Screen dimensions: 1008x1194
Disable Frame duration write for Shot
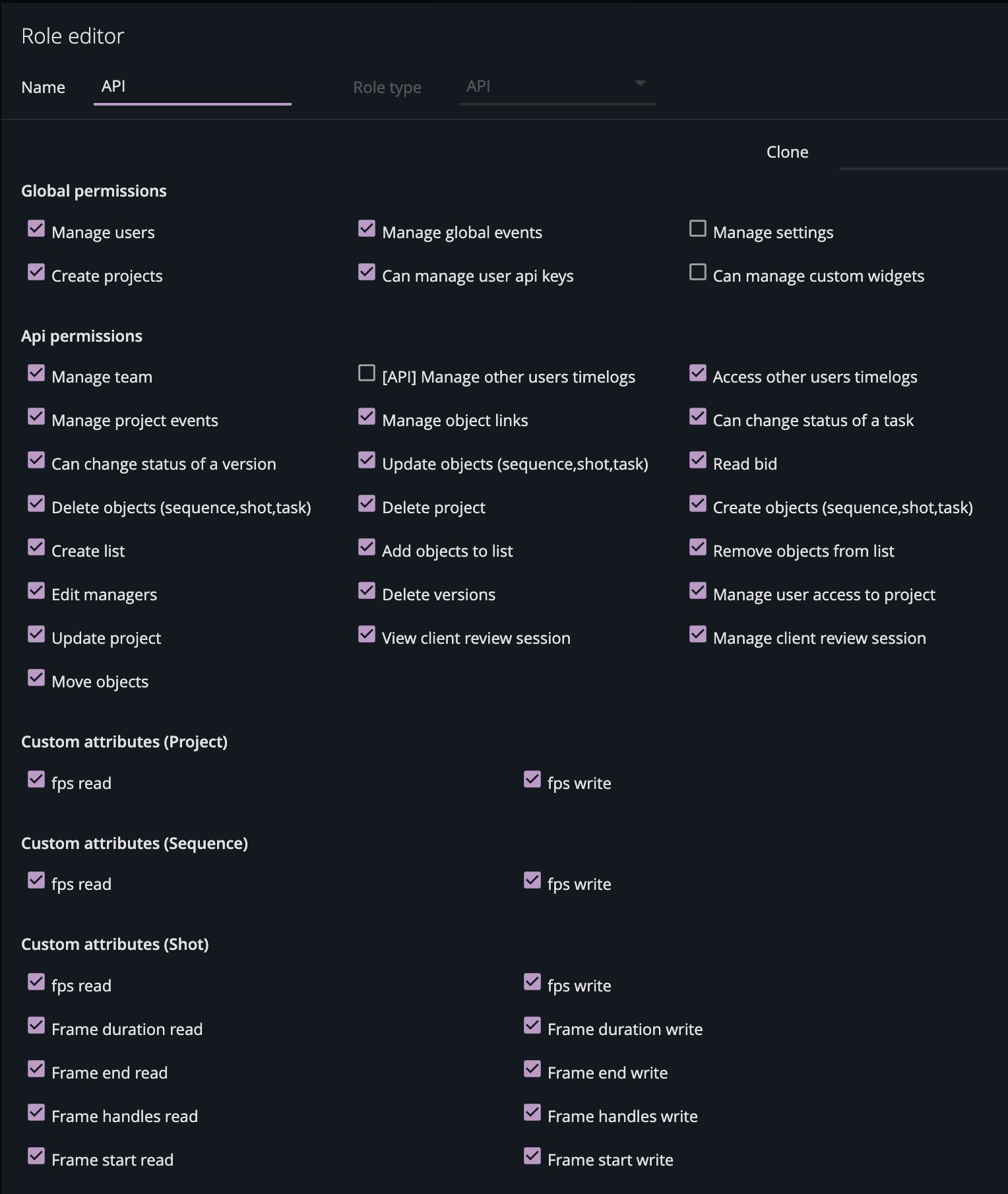click(532, 1026)
